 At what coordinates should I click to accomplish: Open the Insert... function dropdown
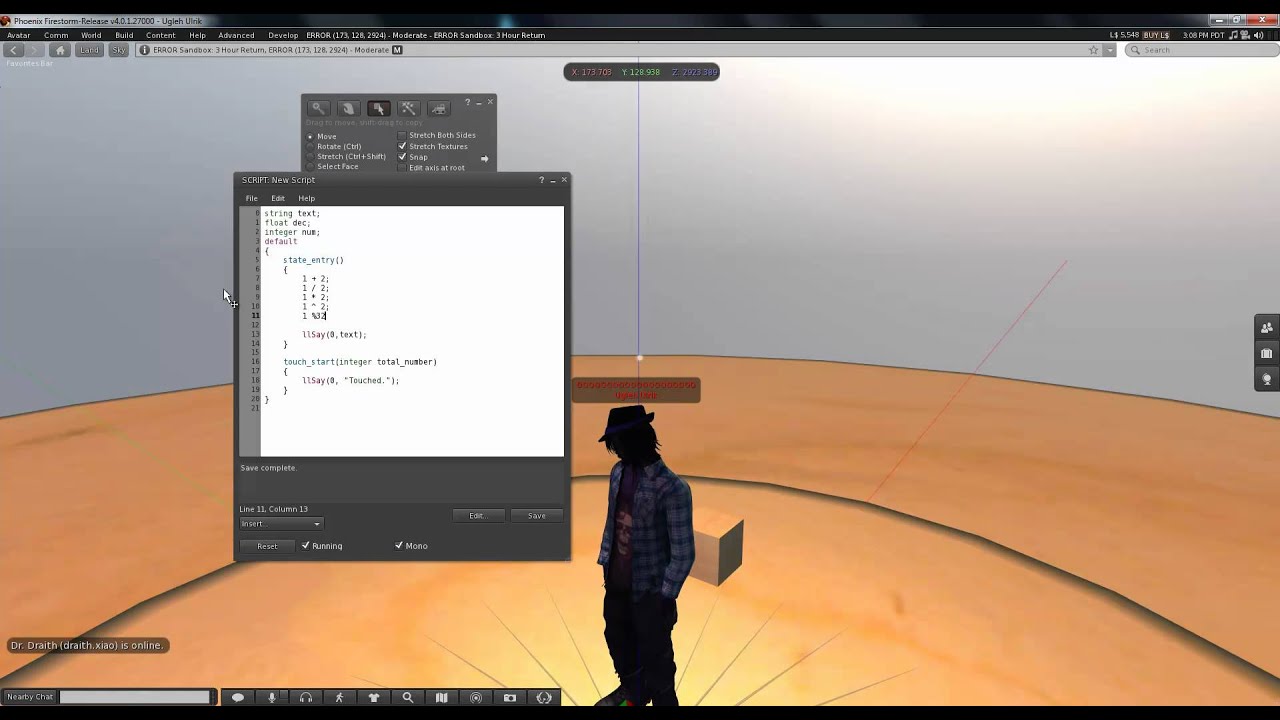[281, 524]
